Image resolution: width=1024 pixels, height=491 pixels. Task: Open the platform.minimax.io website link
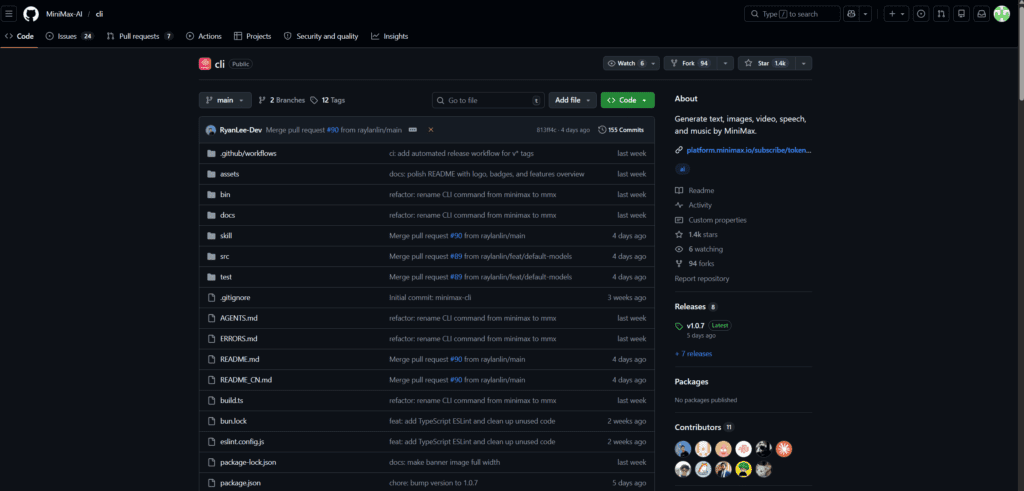click(x=748, y=150)
